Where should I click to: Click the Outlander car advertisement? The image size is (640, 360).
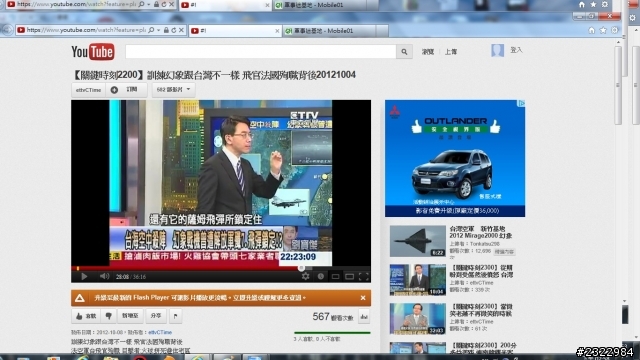(455, 158)
